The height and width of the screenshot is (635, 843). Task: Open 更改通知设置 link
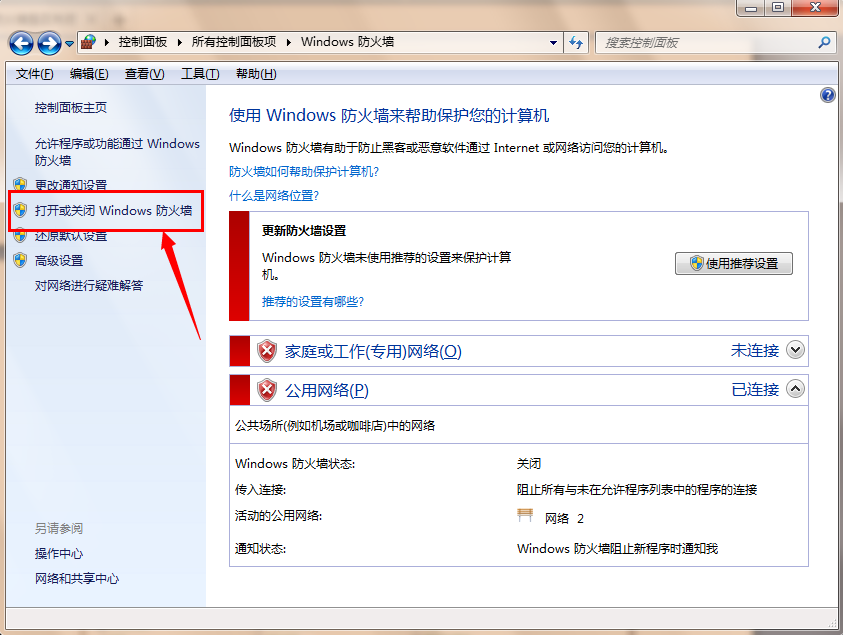pos(70,185)
